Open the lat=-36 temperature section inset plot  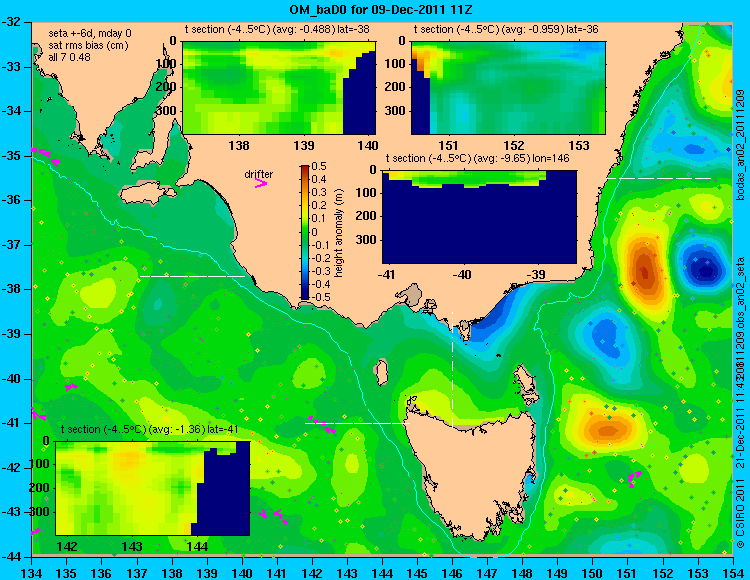[508, 88]
